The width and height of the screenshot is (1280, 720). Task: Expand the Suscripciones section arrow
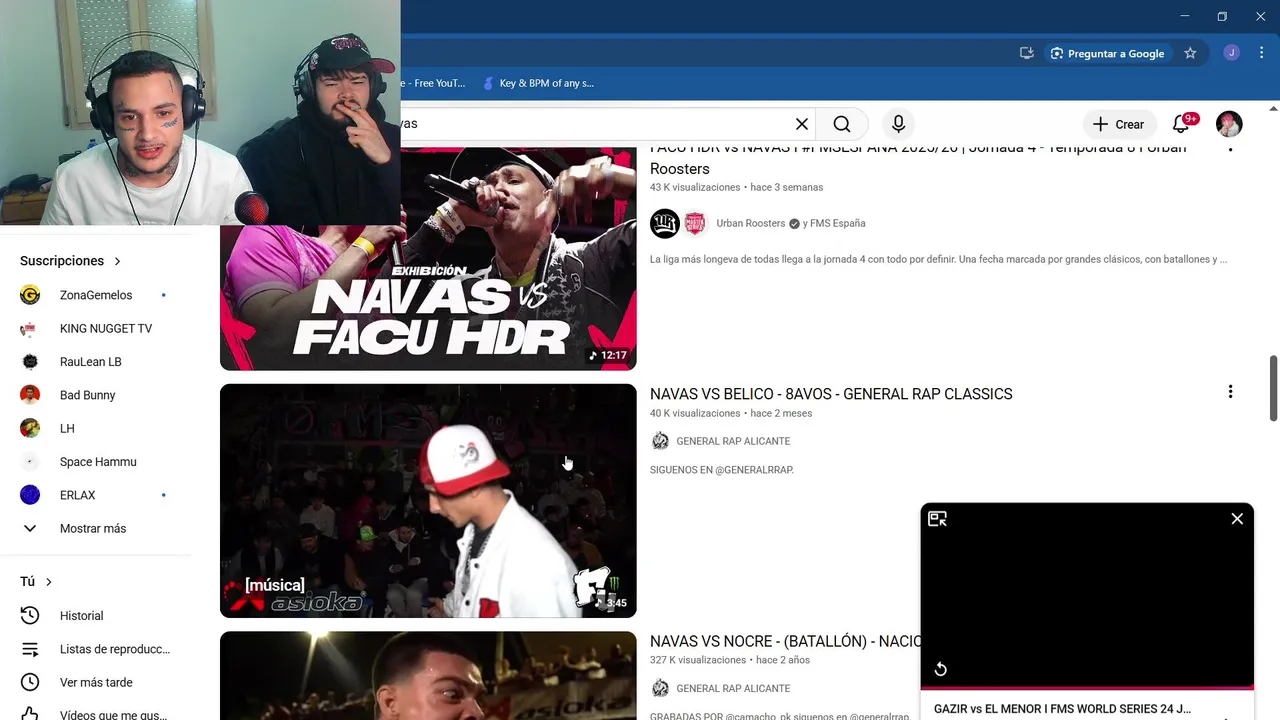point(117,261)
